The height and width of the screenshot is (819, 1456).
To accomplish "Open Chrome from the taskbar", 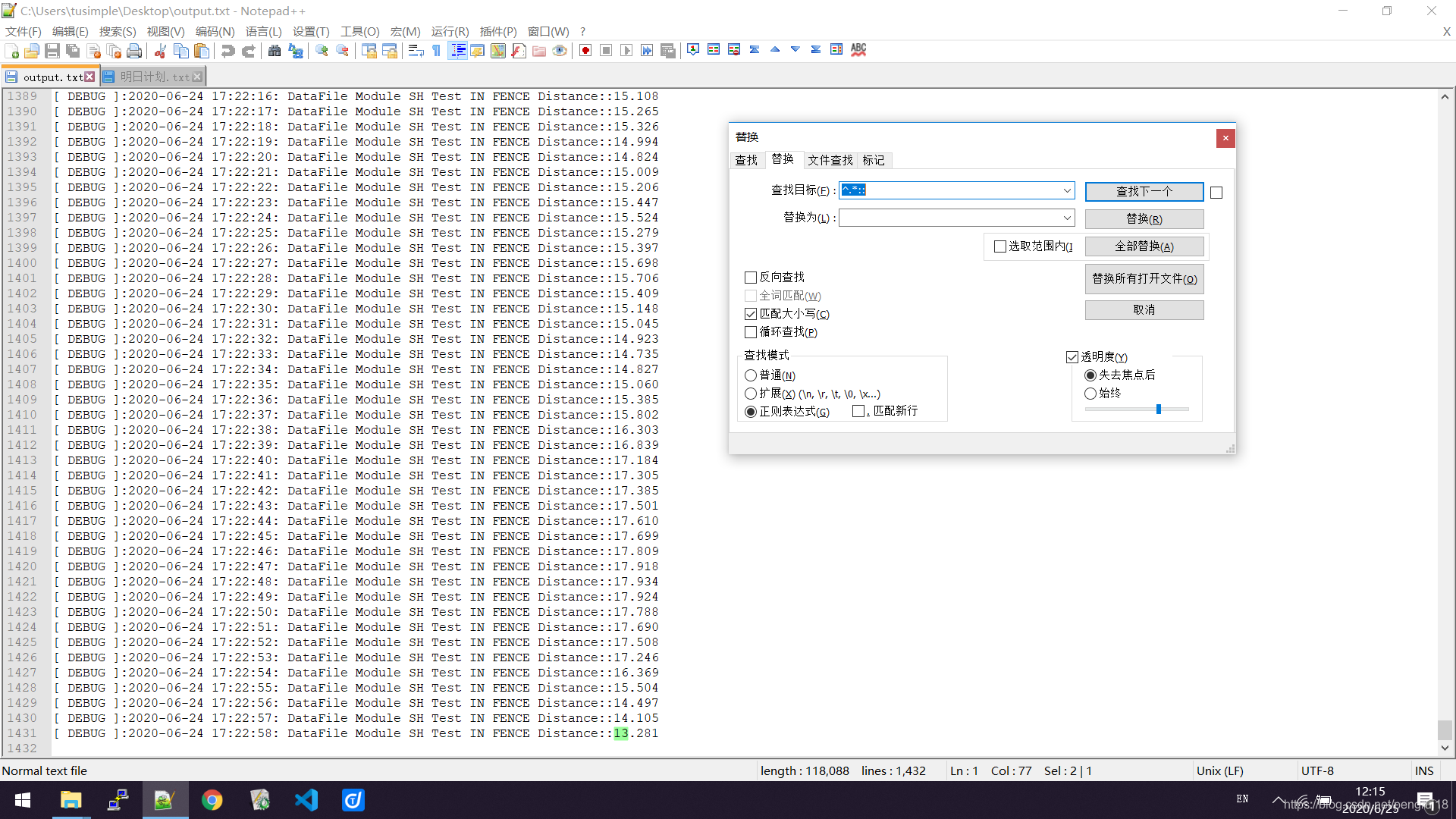I will pyautogui.click(x=212, y=800).
